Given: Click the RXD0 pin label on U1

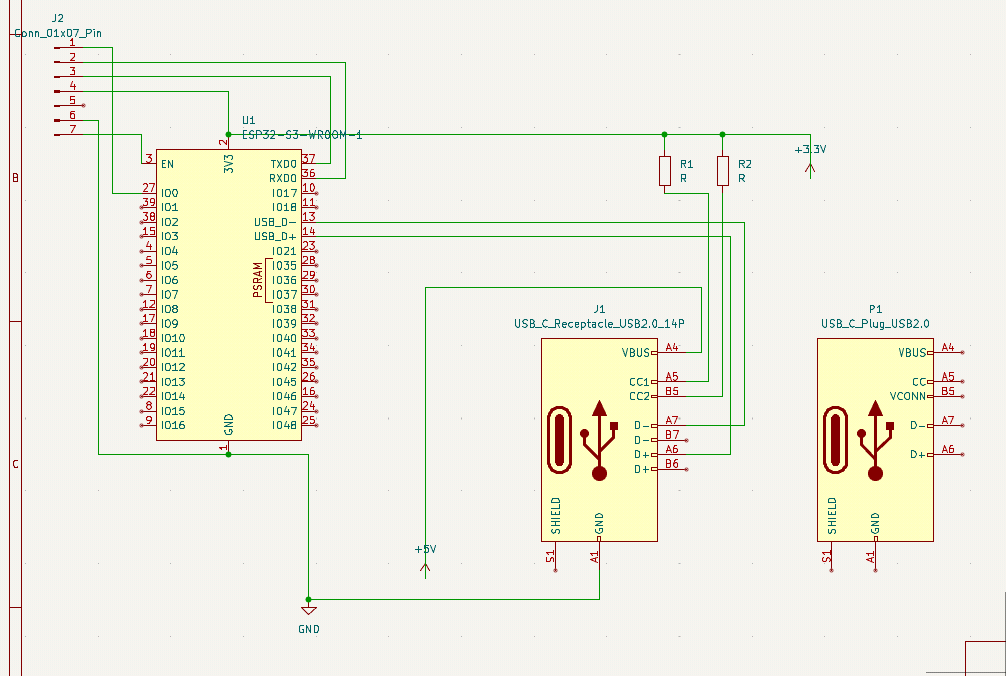Looking at the screenshot, I should 283,178.
